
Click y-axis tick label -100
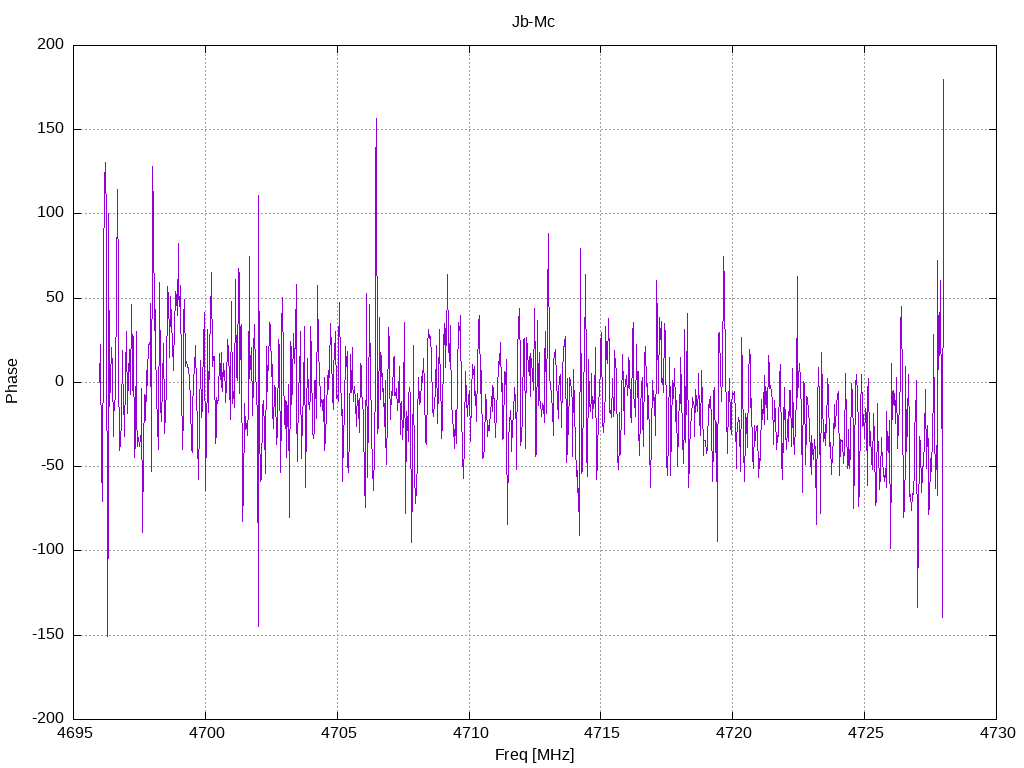click(x=48, y=550)
